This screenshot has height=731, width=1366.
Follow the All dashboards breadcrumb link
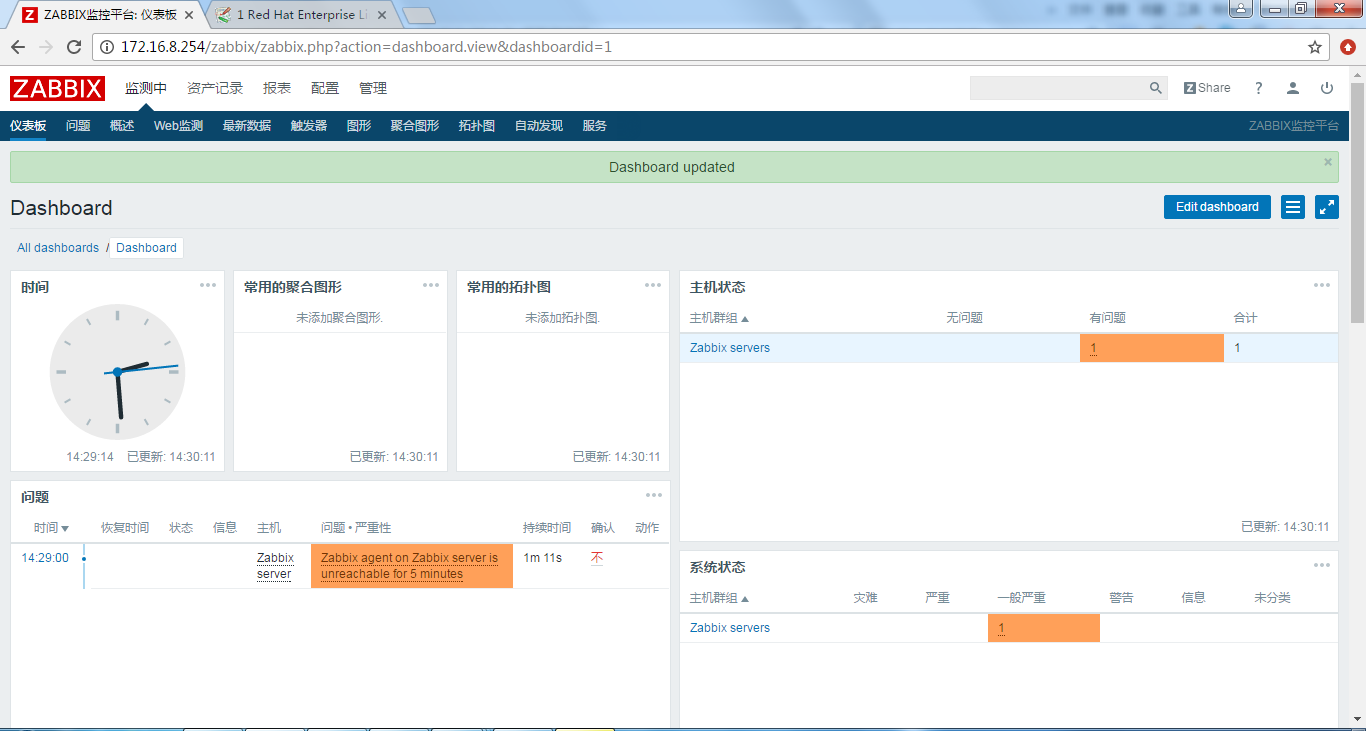point(58,248)
